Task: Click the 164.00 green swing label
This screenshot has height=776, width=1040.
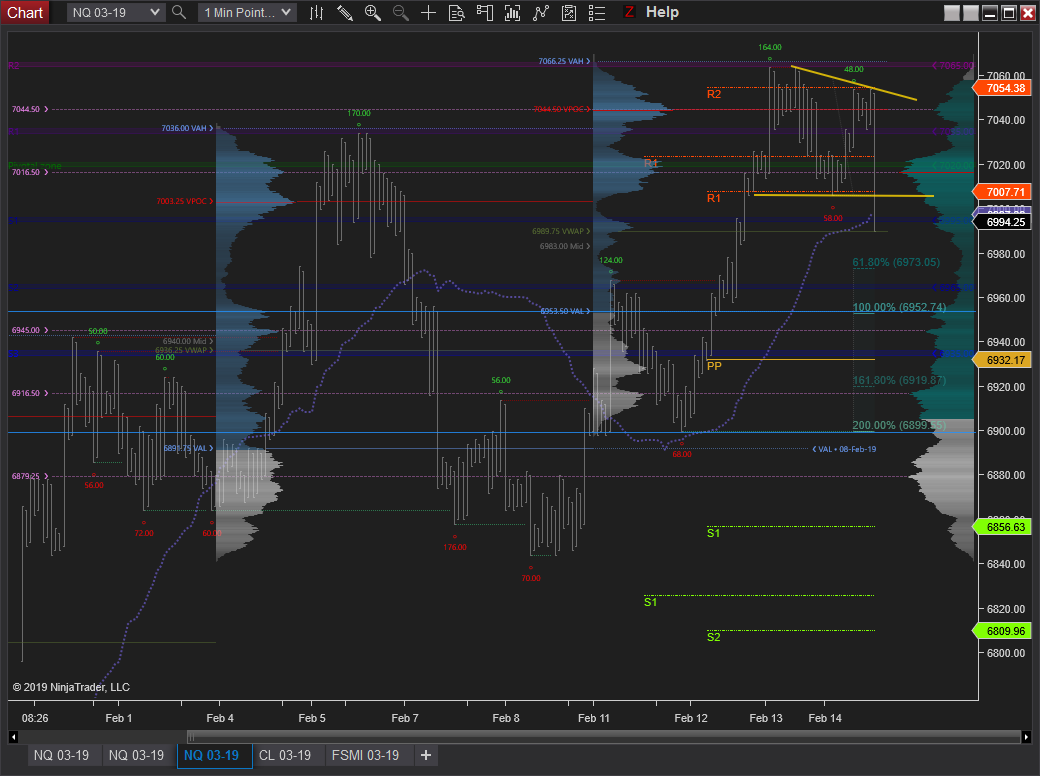Action: click(x=770, y=47)
